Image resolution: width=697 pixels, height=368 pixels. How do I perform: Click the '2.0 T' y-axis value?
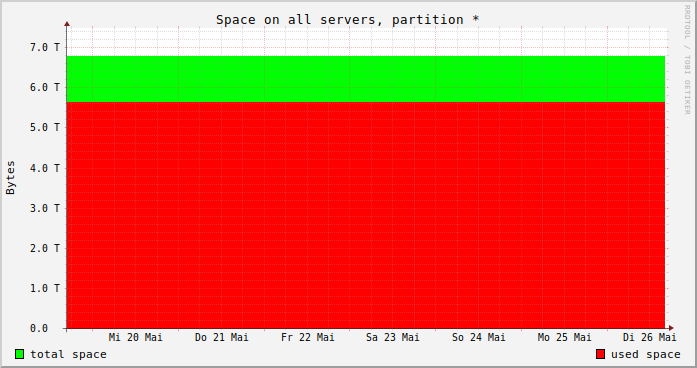pyautogui.click(x=44, y=248)
